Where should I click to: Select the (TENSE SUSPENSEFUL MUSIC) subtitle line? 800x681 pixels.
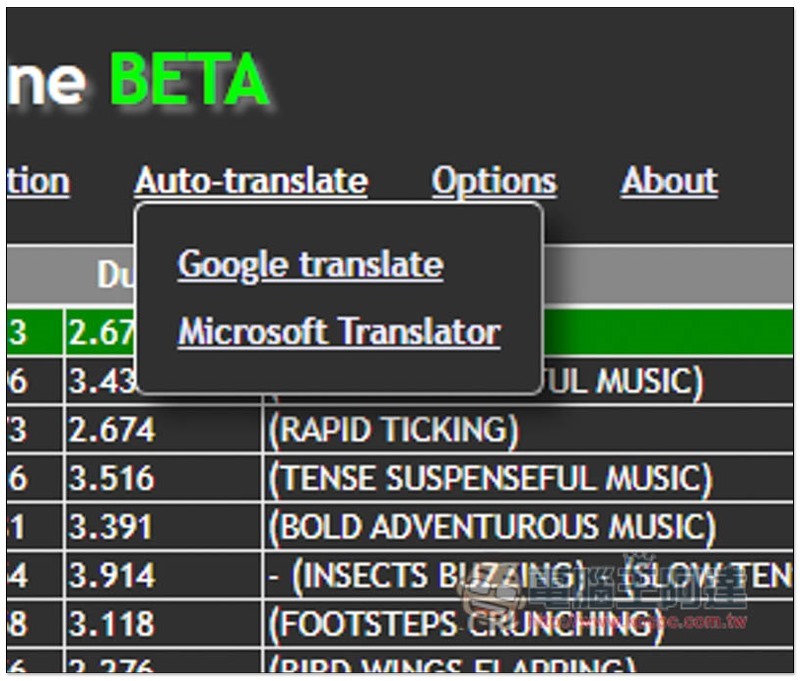pyautogui.click(x=490, y=479)
